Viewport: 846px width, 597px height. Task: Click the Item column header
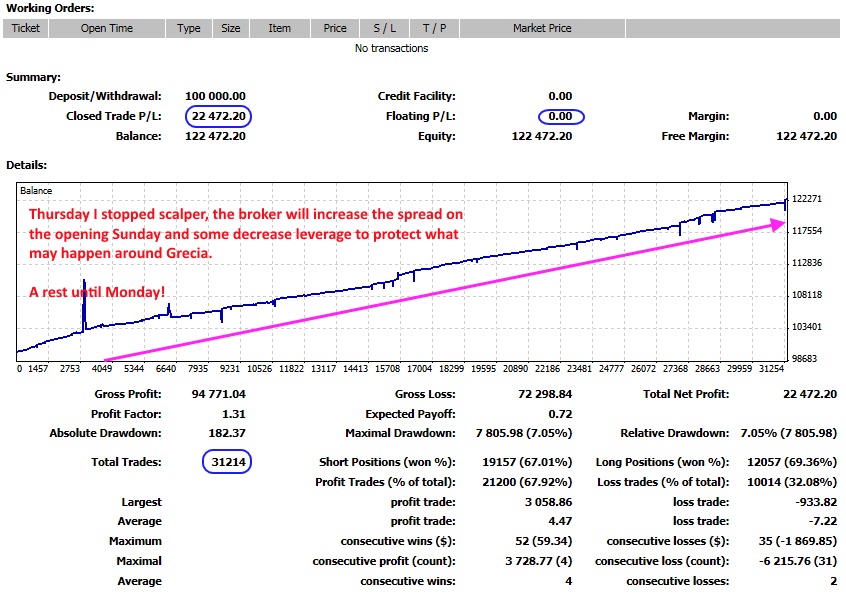click(279, 29)
